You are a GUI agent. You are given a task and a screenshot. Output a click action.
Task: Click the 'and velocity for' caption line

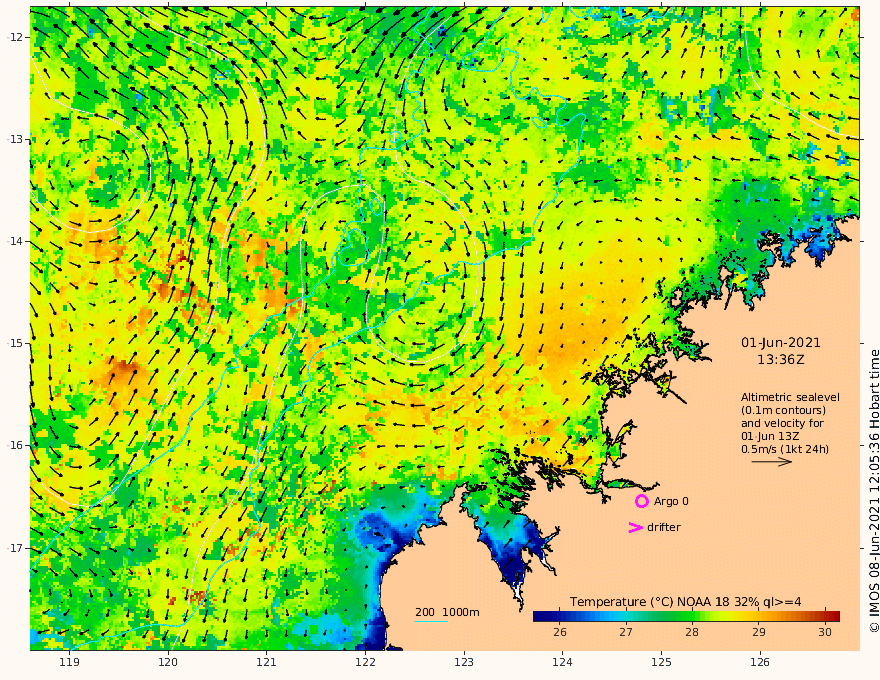point(782,423)
